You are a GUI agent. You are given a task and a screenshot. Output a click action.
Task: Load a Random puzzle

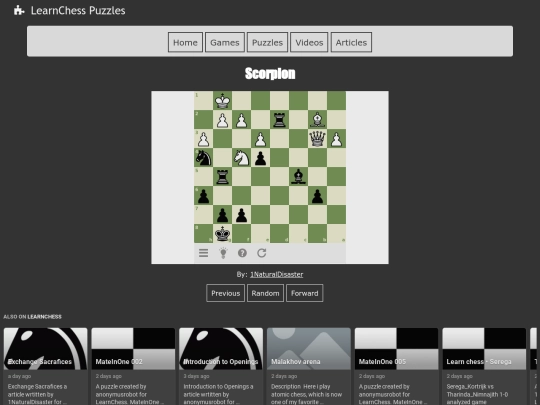[x=265, y=293]
